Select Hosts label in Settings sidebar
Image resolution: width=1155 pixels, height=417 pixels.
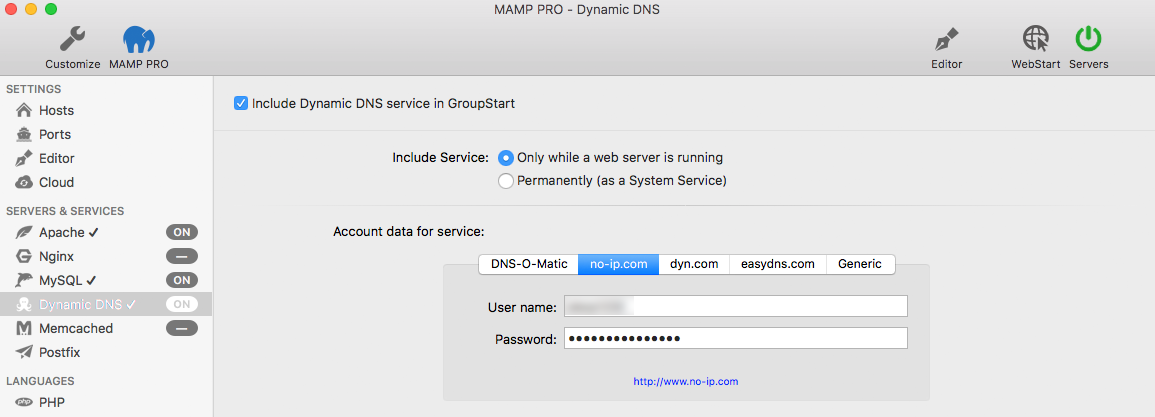(x=57, y=111)
